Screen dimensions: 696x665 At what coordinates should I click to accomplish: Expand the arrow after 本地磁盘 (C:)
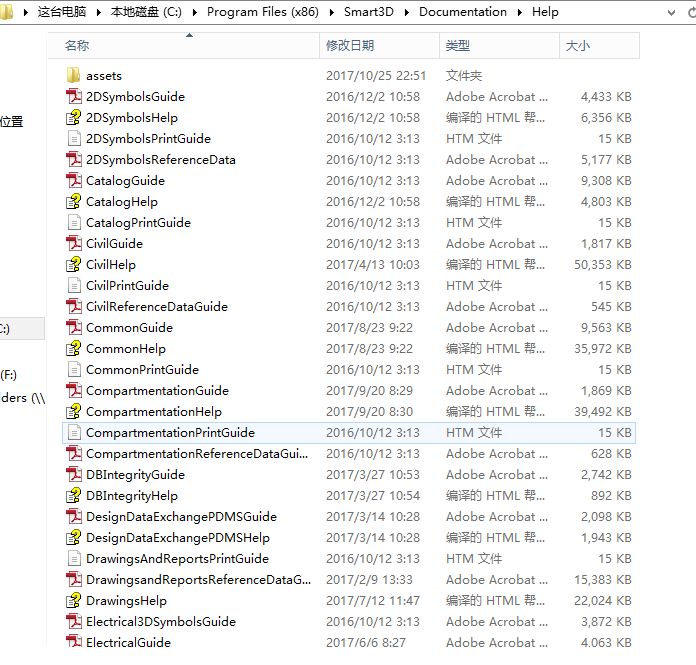click(194, 12)
